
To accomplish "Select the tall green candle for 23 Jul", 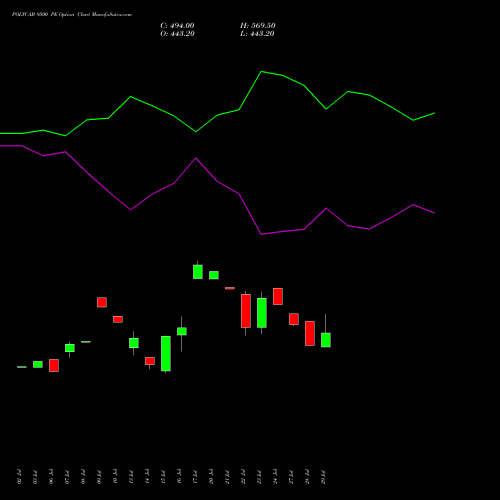I will click(x=262, y=313).
